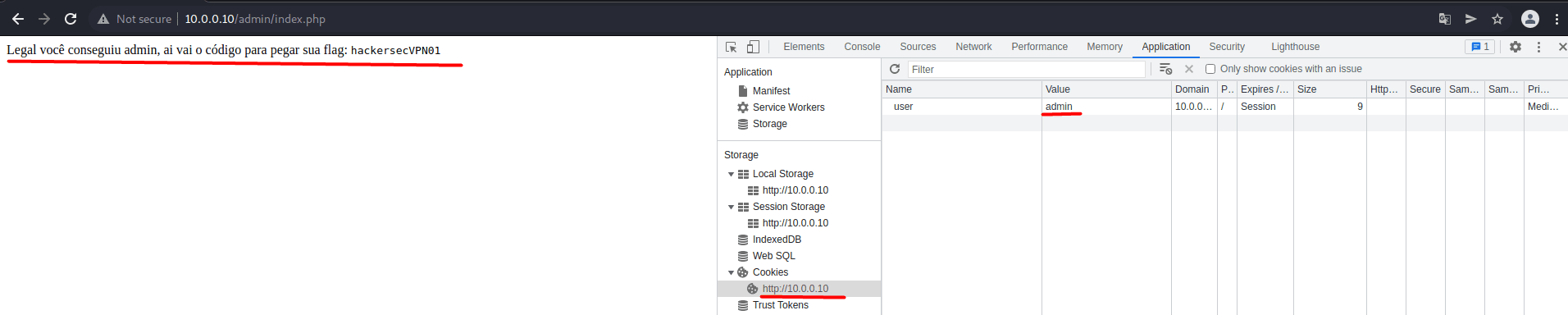Collapse the Session Storage tree node
Image resolution: width=1568 pixels, height=315 pixels.
pyautogui.click(x=731, y=207)
